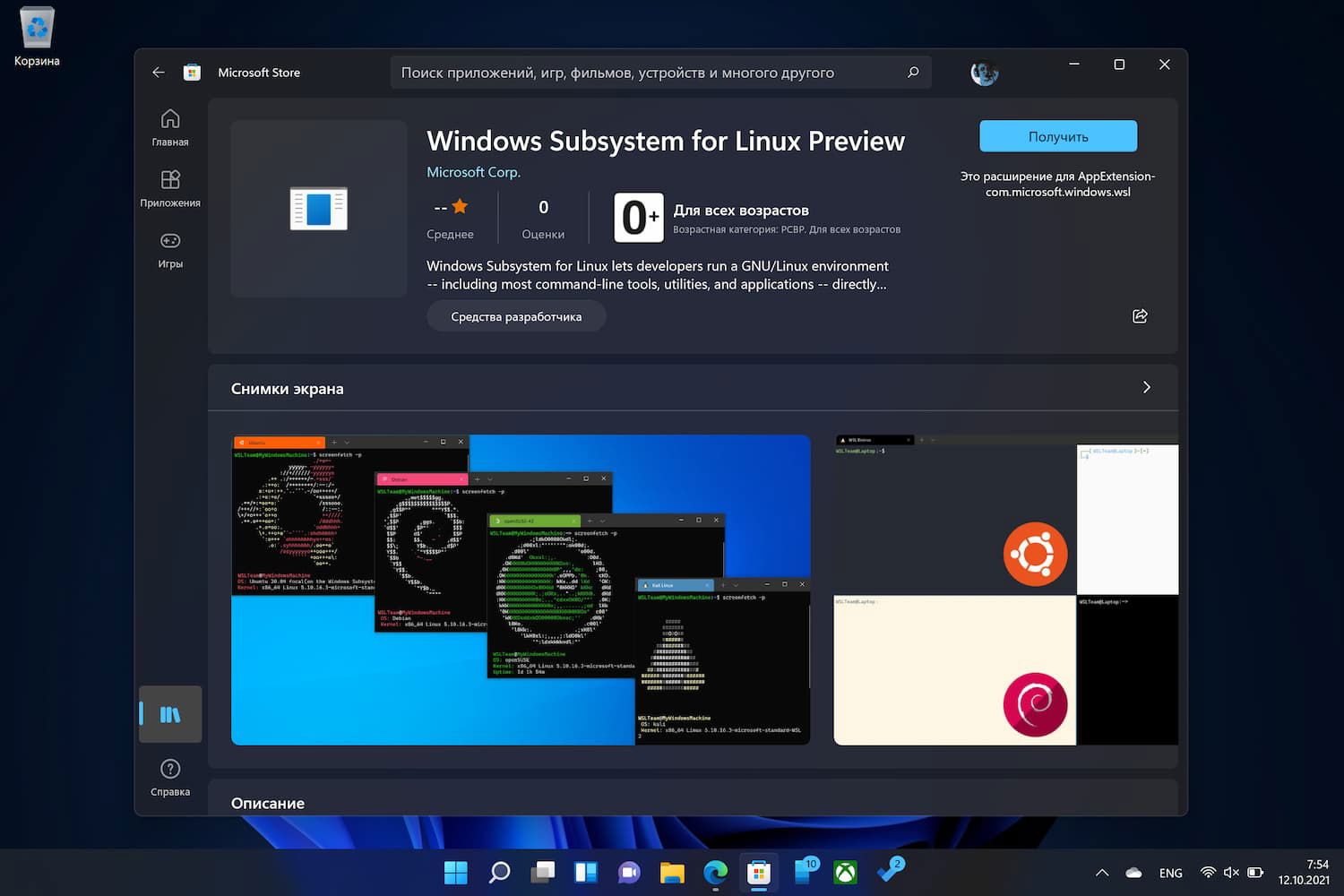Go back using the Store back arrow
This screenshot has width=1344, height=896.
coord(159,73)
